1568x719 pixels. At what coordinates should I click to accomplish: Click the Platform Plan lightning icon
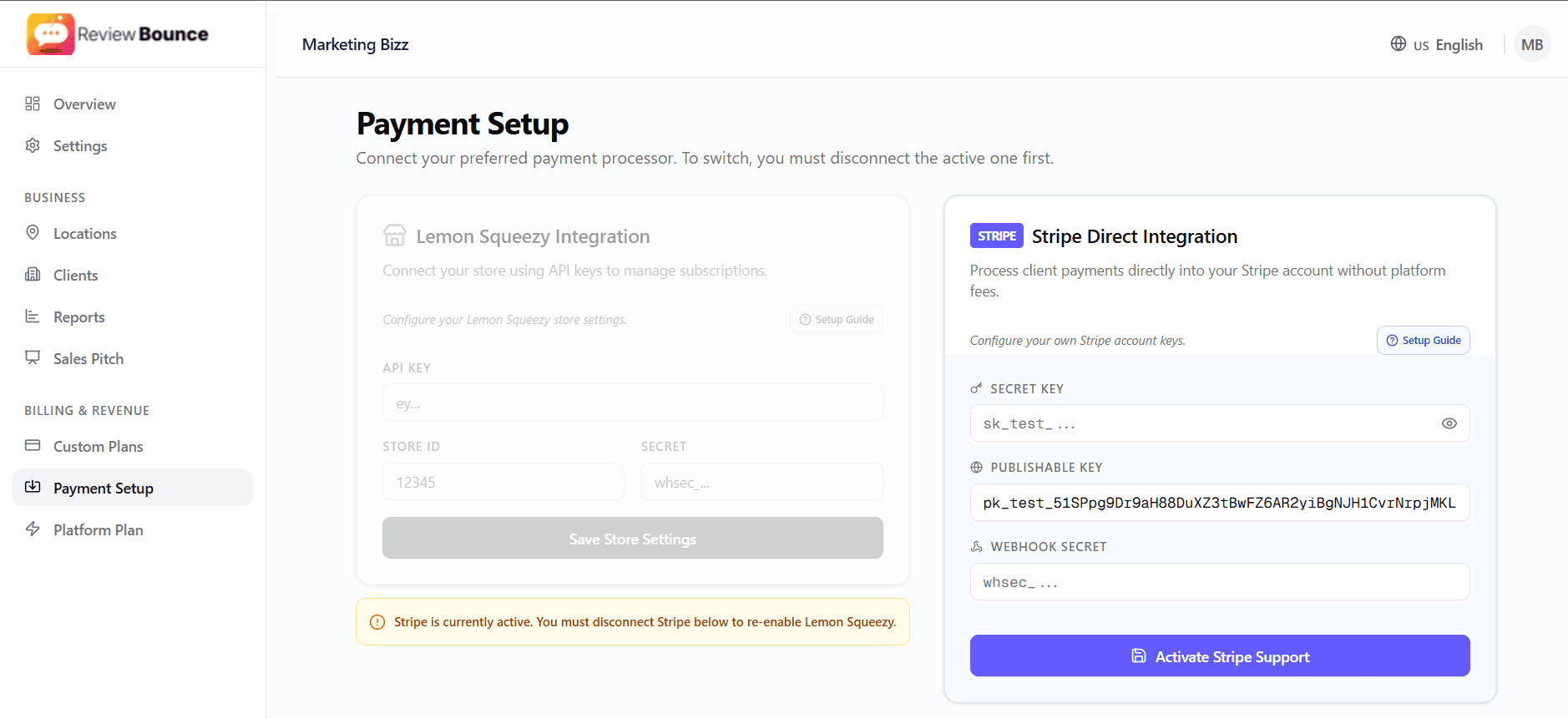coord(33,529)
